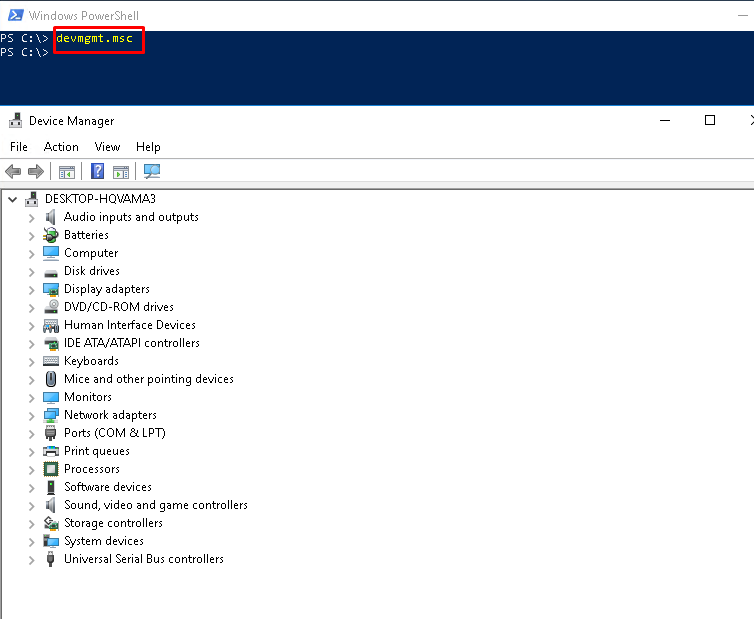Screen dimensions: 754x619
Task: Click the Forward arrow toolbar icon
Action: (36, 171)
